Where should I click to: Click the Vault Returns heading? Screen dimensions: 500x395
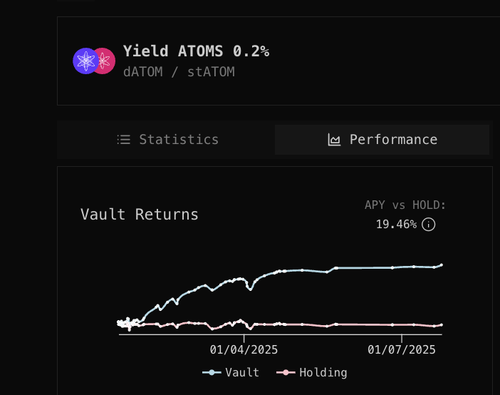coord(139,214)
